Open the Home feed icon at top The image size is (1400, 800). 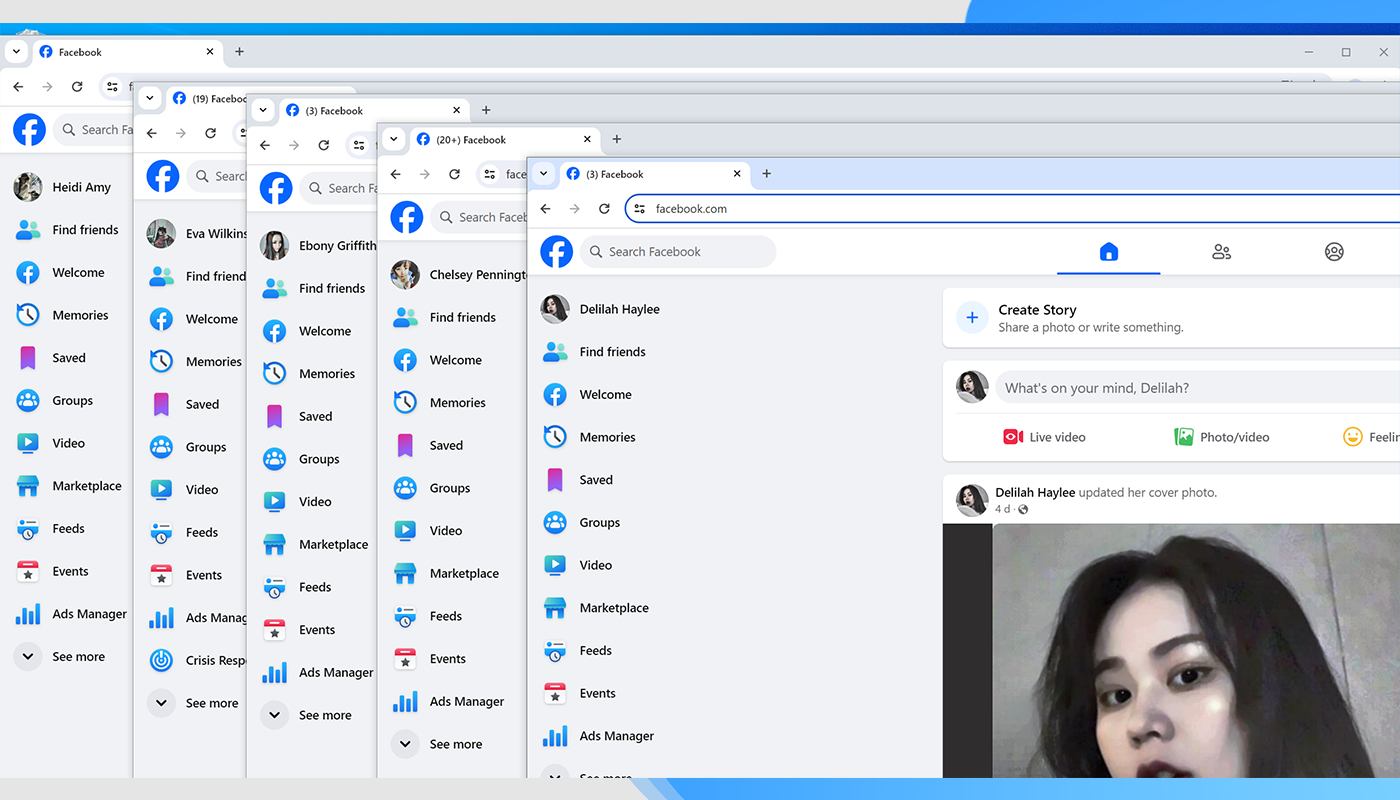tap(1108, 252)
